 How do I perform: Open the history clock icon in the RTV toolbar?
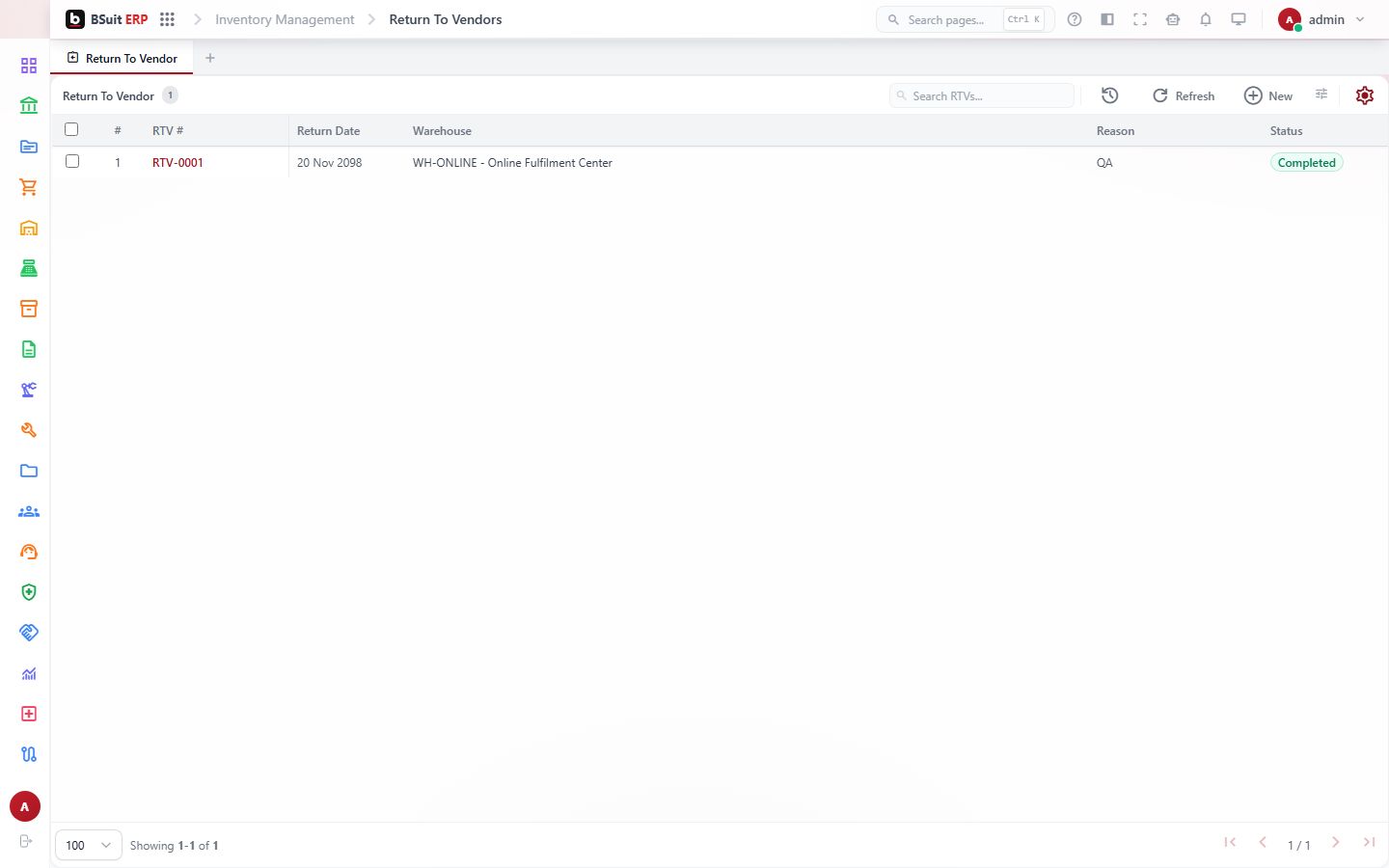[1110, 95]
